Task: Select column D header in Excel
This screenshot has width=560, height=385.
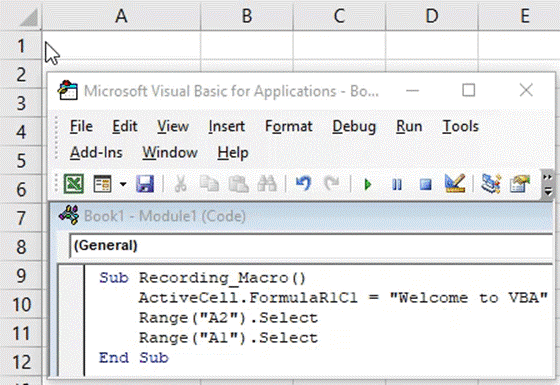Action: [432, 15]
